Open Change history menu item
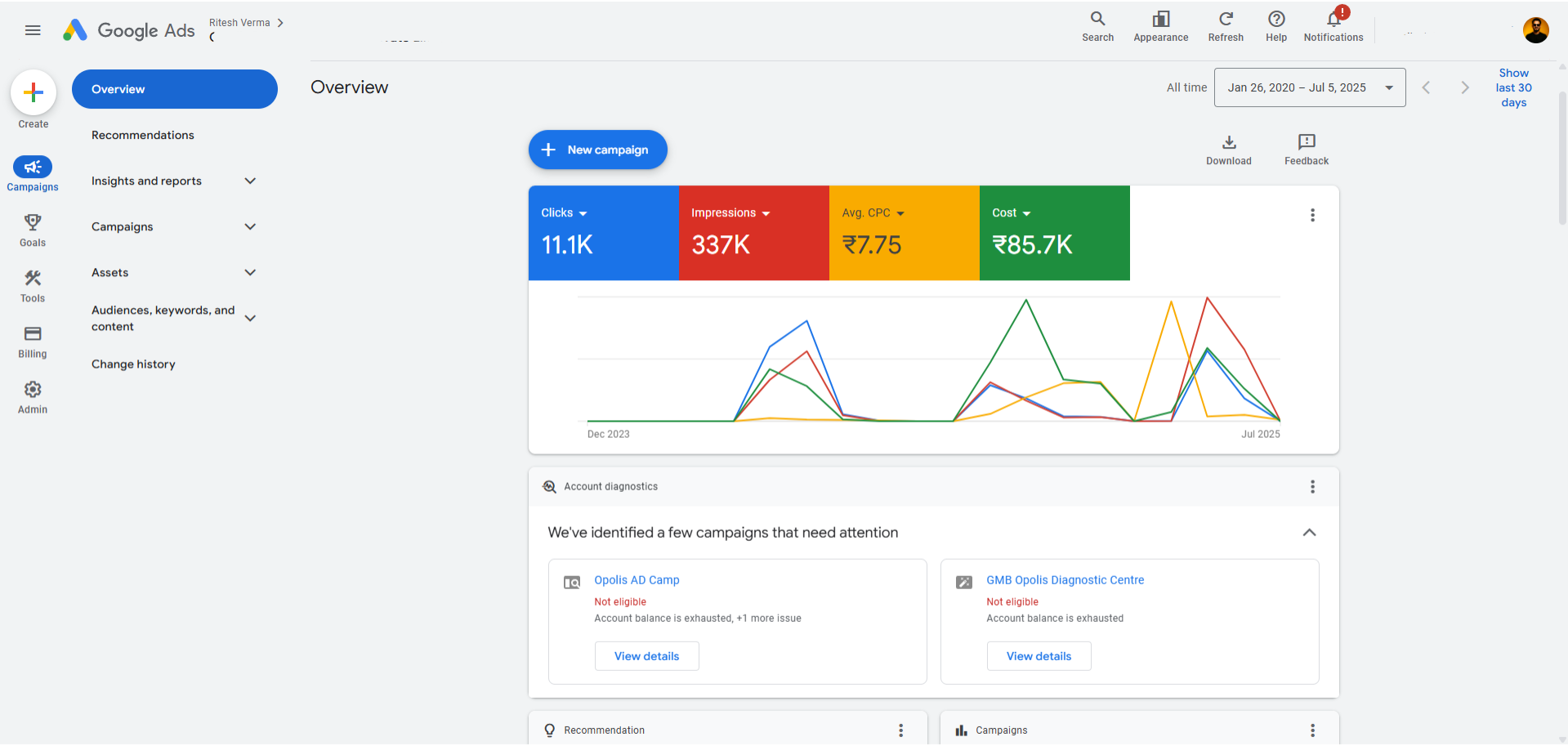This screenshot has width=1568, height=746. coord(133,364)
